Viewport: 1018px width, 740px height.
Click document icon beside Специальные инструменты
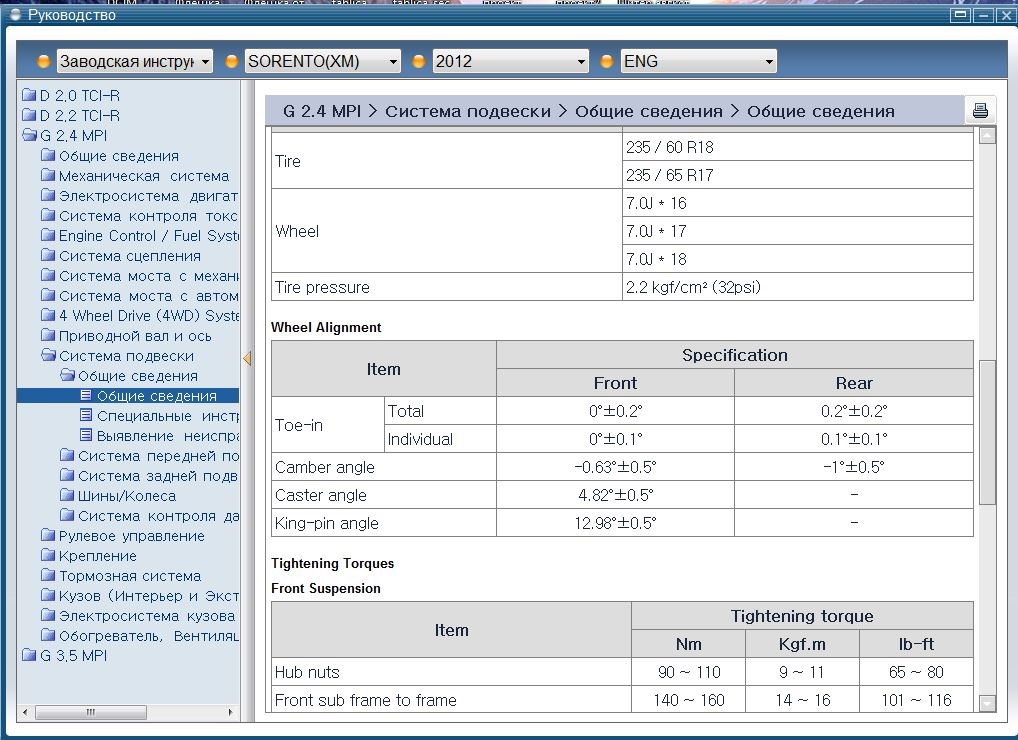tap(86, 416)
